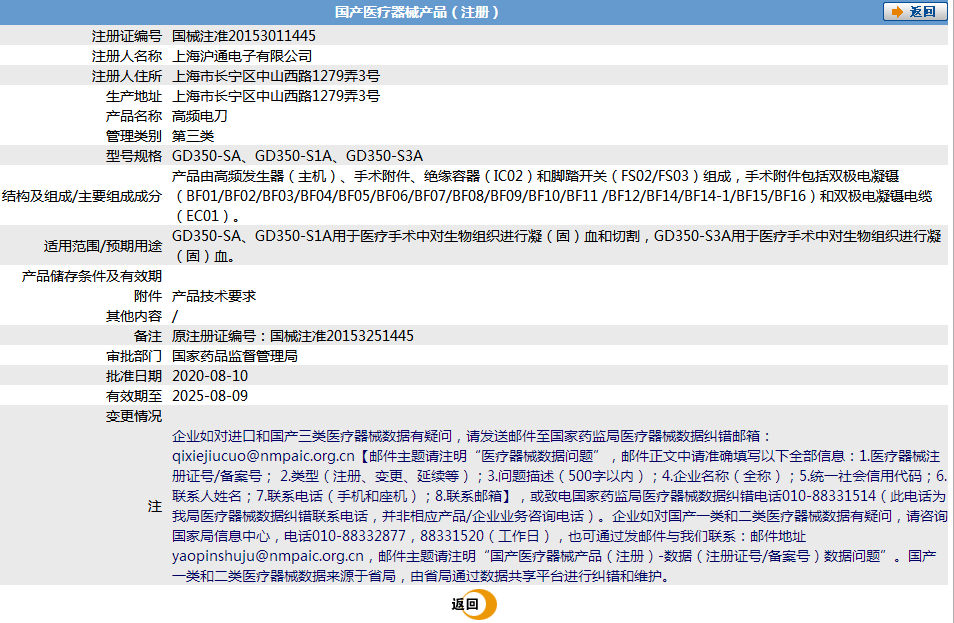
Task: Click the 注 label beside the note
Action: point(155,506)
